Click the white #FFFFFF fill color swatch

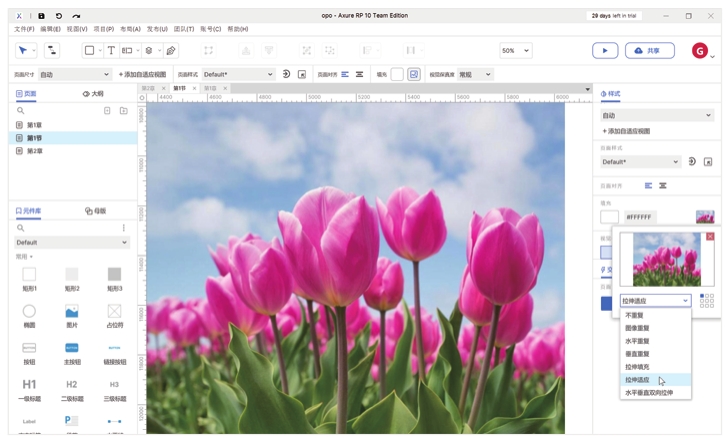[x=609, y=217]
